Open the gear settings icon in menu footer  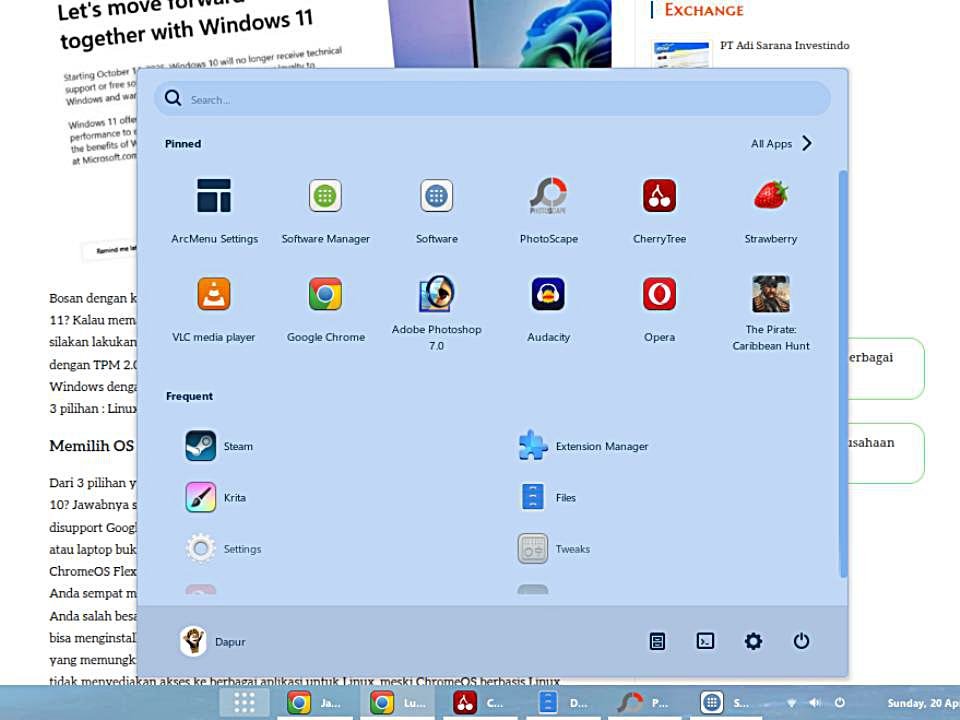point(753,641)
